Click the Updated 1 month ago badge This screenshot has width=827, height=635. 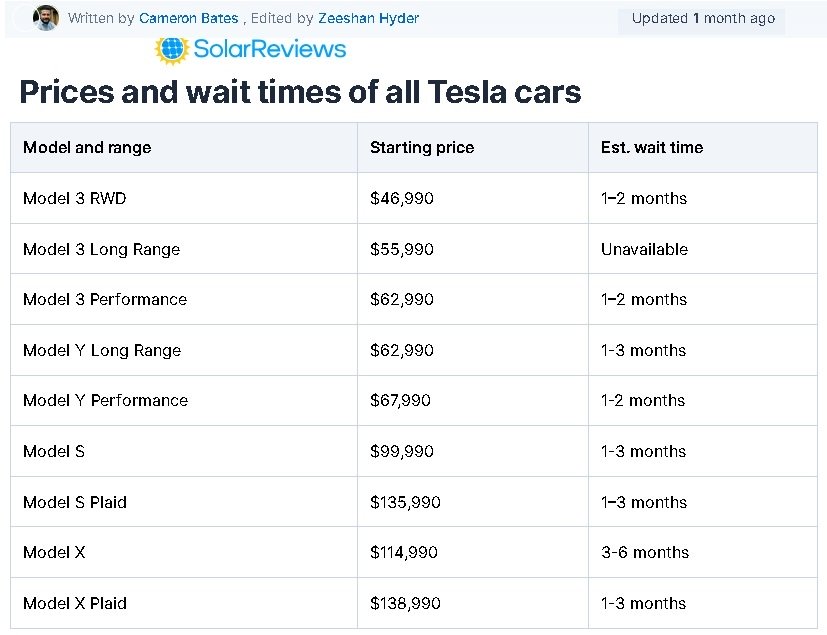coord(703,19)
